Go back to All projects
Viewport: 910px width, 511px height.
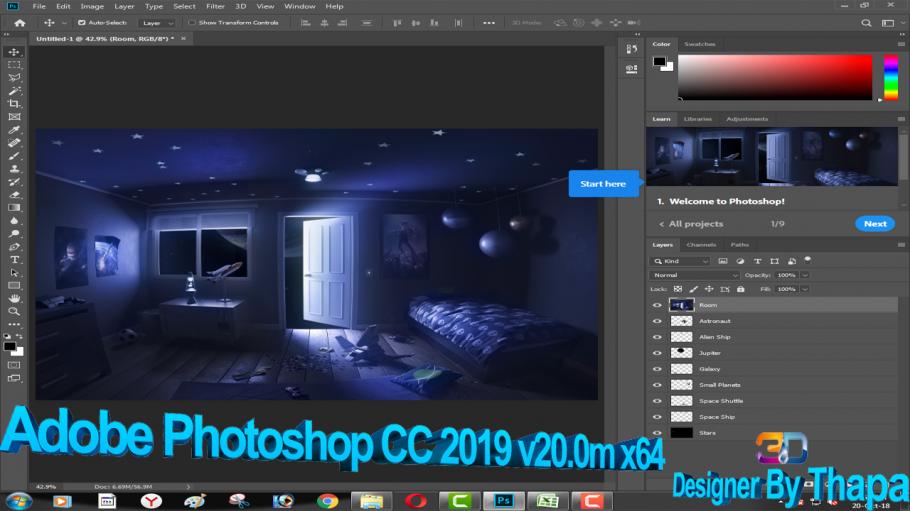point(691,224)
